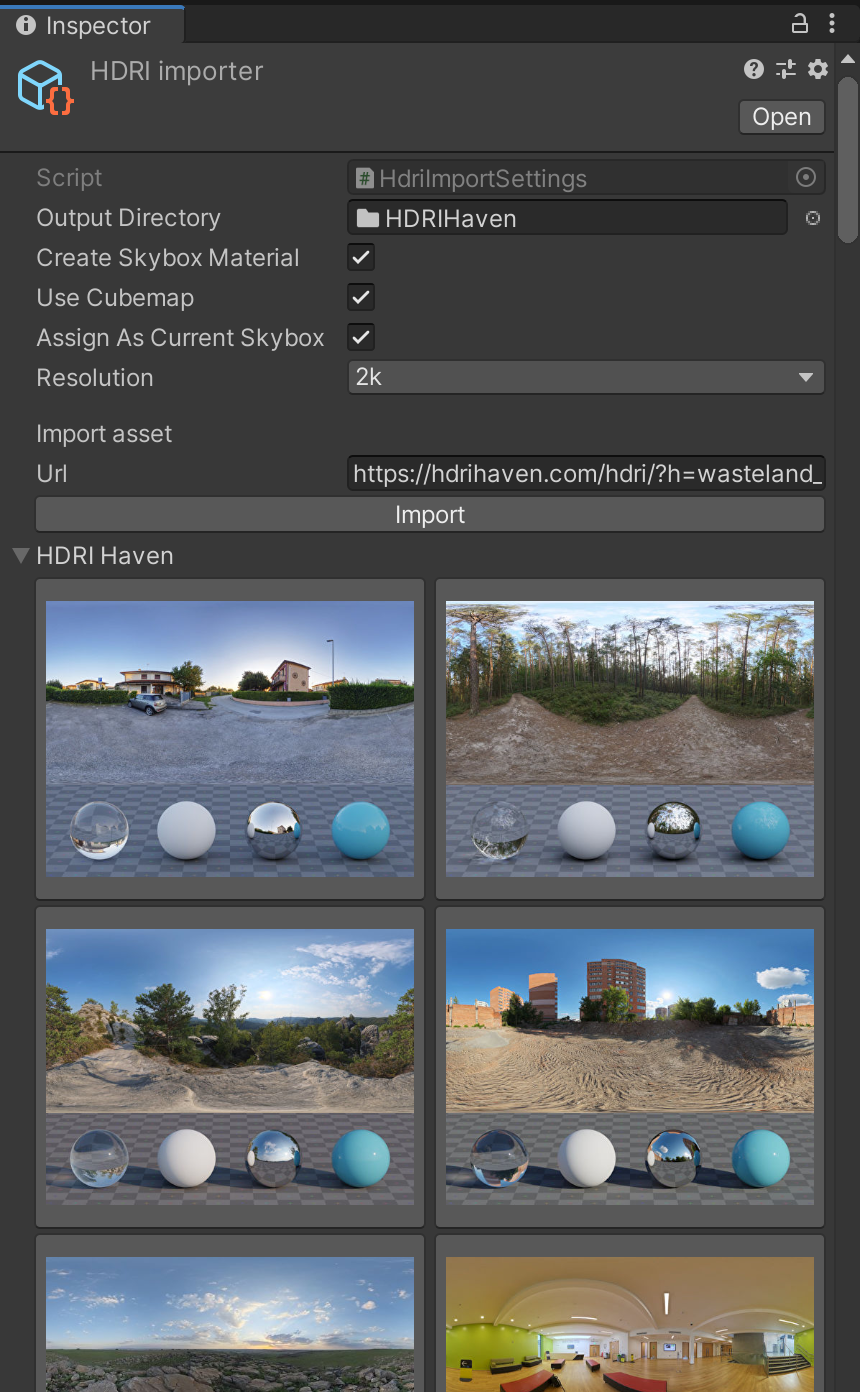Open the component help reference icon
Viewport: 860px width, 1392px height.
click(x=754, y=69)
